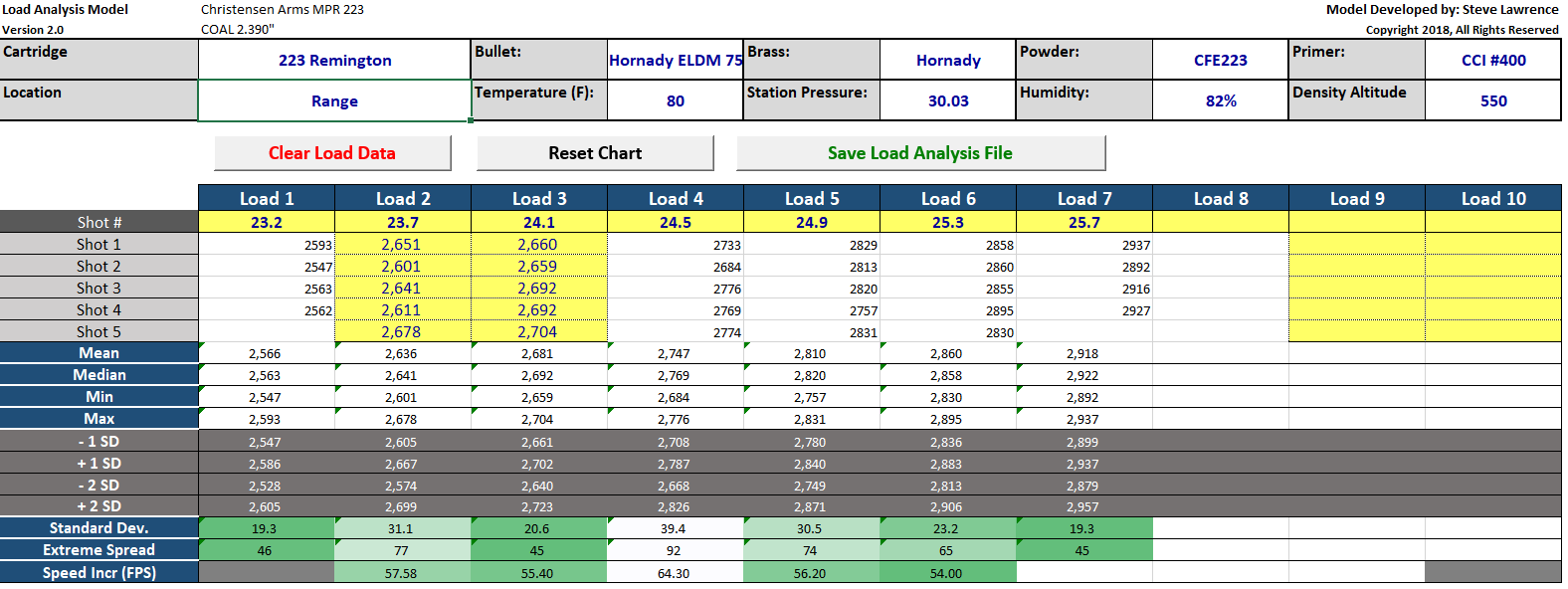This screenshot has height=589, width=1568.
Task: Click the Clear Load Data button
Action: (332, 153)
